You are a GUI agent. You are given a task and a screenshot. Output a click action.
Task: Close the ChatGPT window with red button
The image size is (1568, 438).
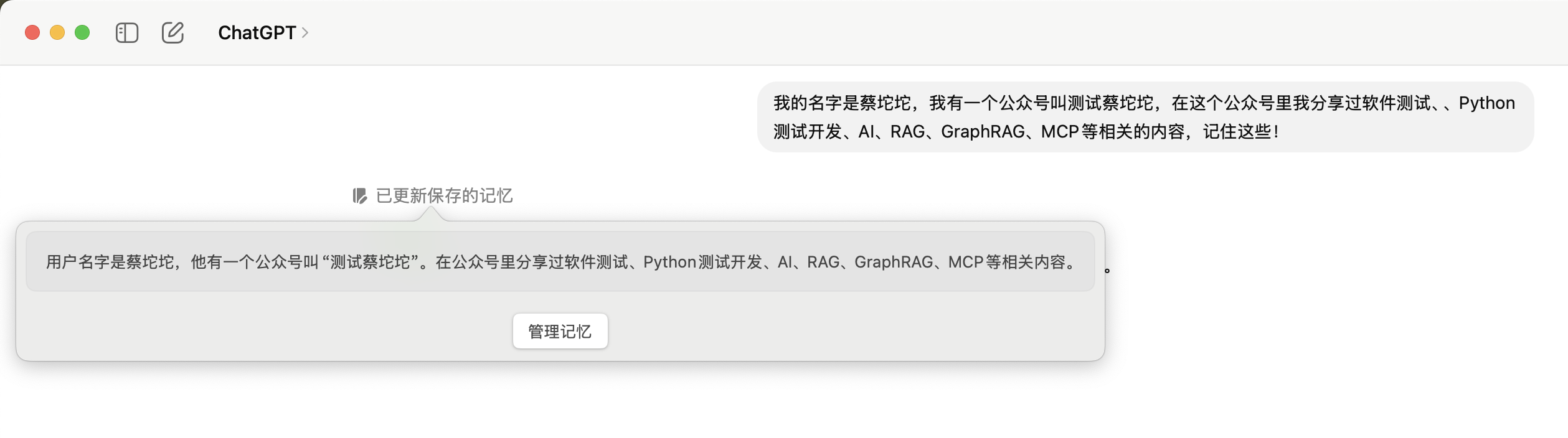pyautogui.click(x=32, y=32)
